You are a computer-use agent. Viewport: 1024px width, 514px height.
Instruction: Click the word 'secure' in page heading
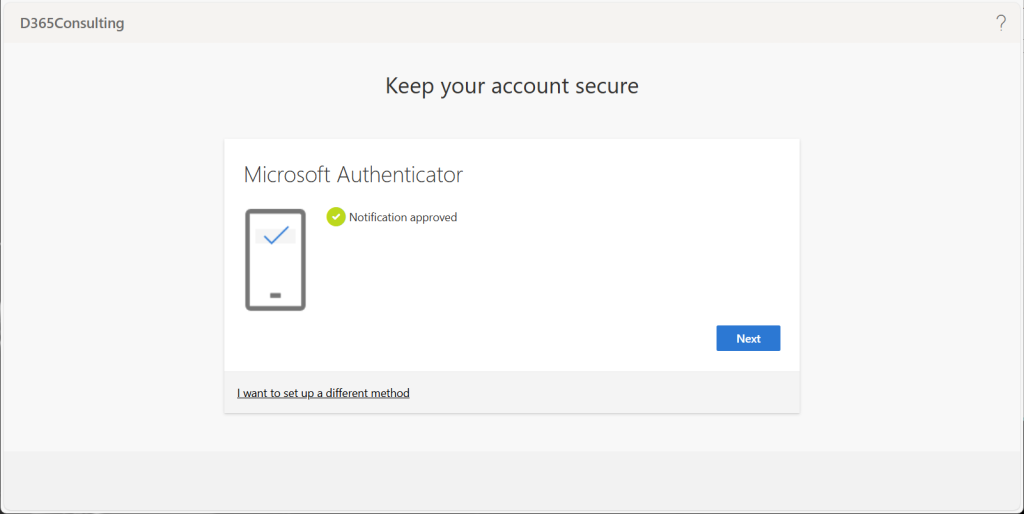pyautogui.click(x=606, y=86)
